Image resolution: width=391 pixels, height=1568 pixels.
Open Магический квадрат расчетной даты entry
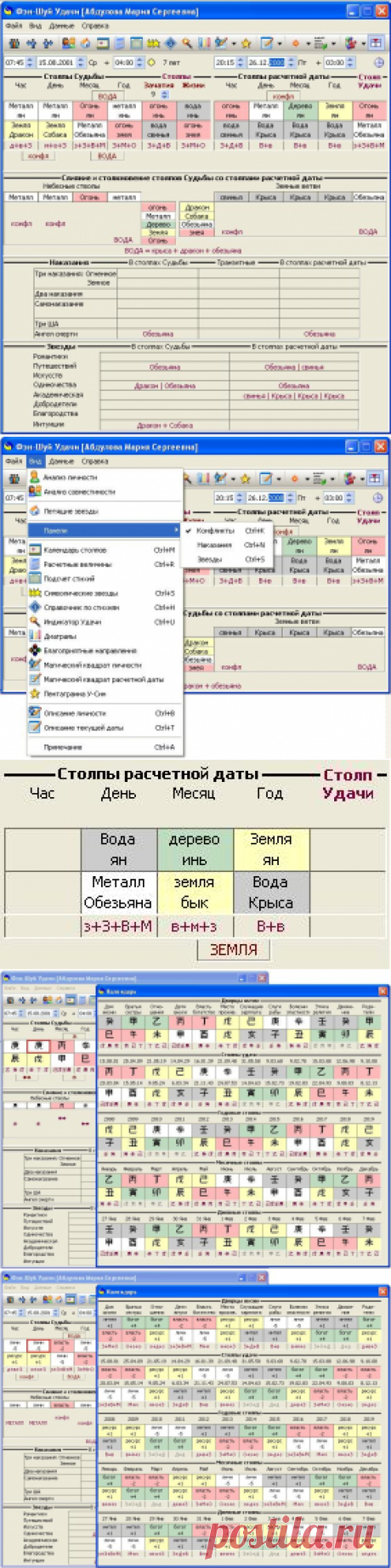(105, 679)
